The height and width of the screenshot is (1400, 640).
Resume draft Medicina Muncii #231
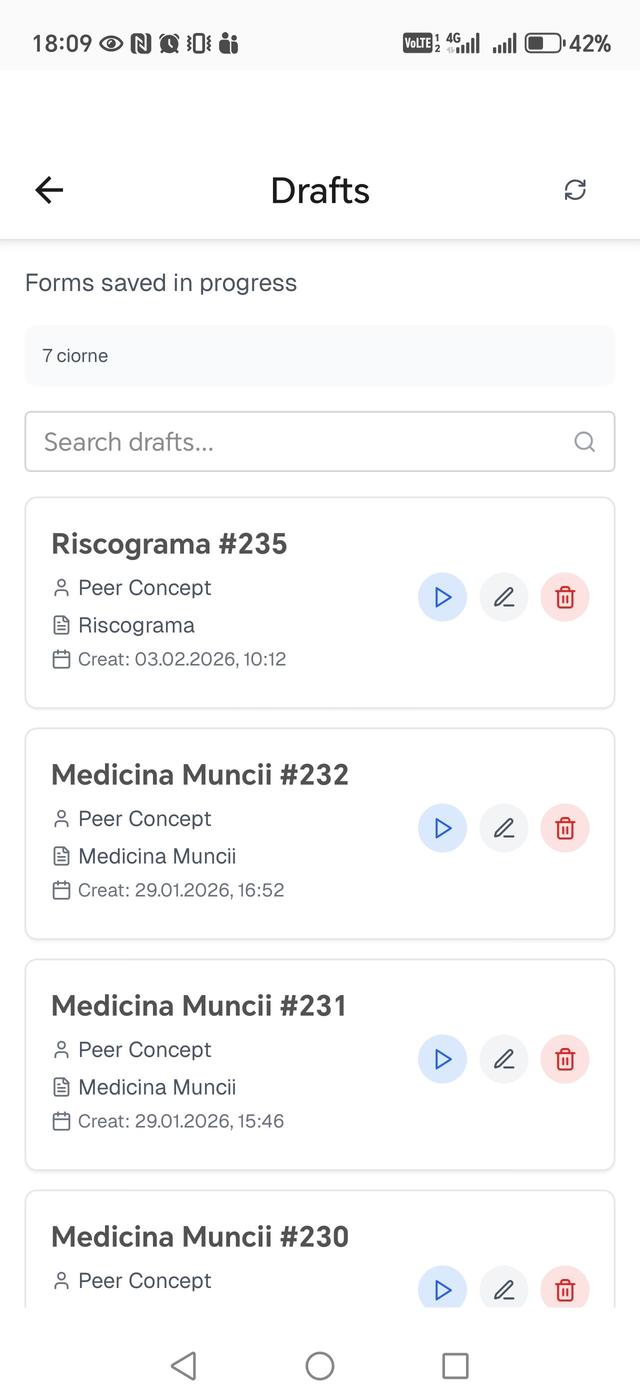(x=442, y=1060)
